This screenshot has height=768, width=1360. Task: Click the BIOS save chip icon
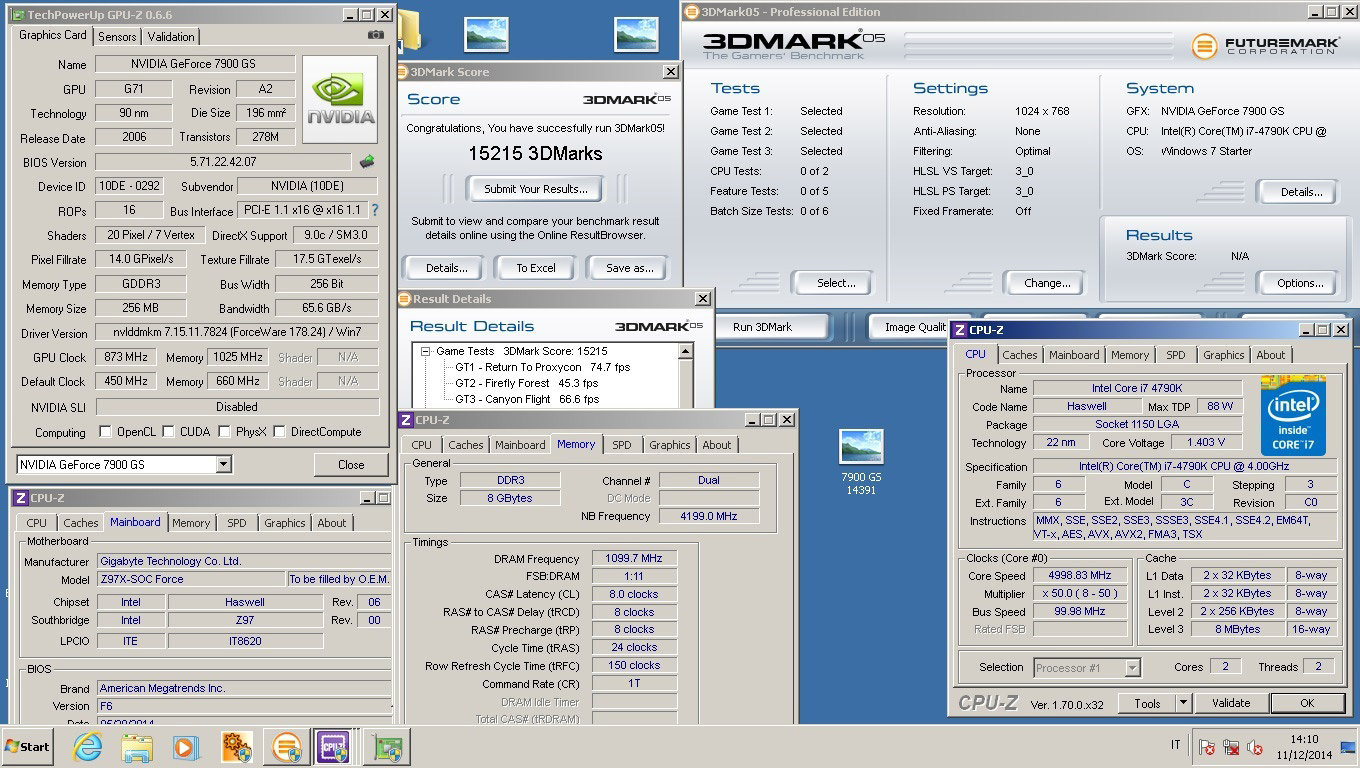pyautogui.click(x=367, y=161)
